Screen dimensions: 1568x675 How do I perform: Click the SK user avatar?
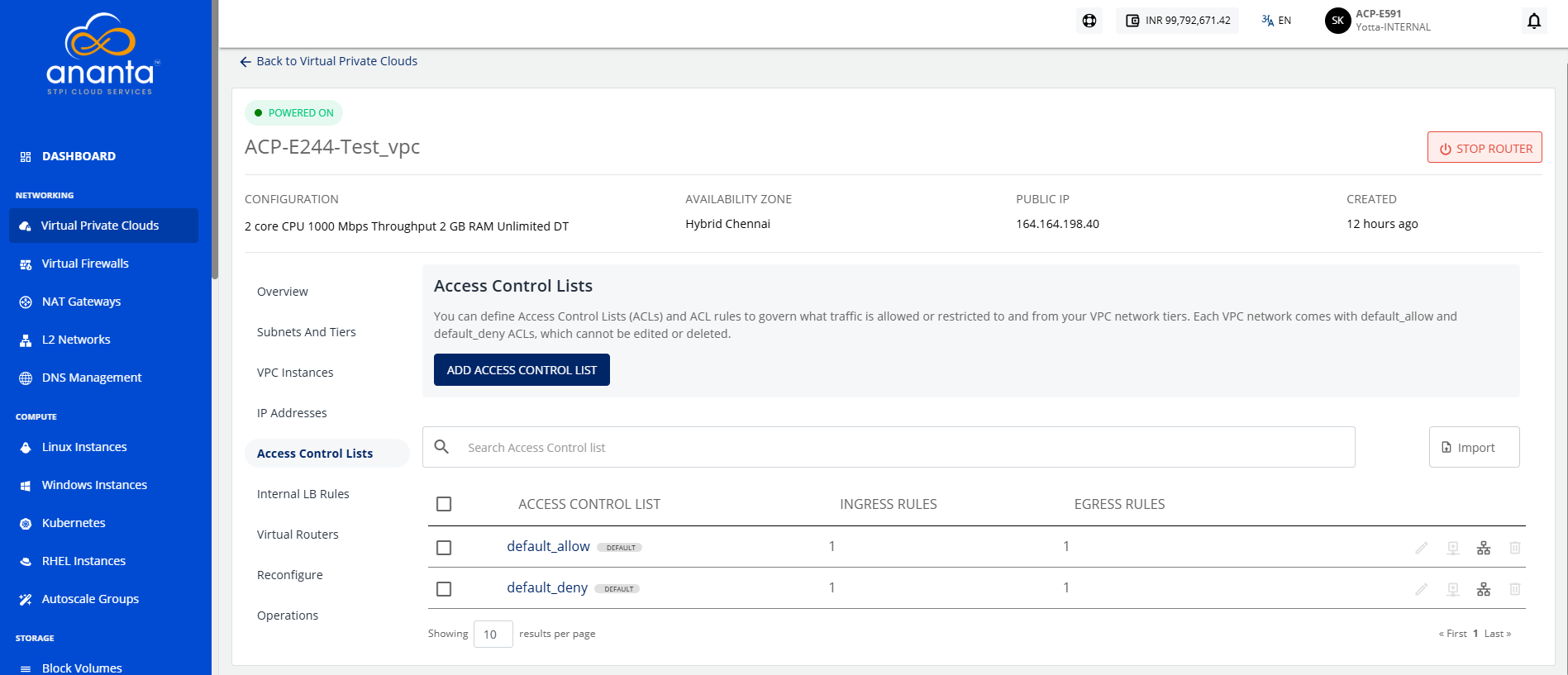(1337, 21)
